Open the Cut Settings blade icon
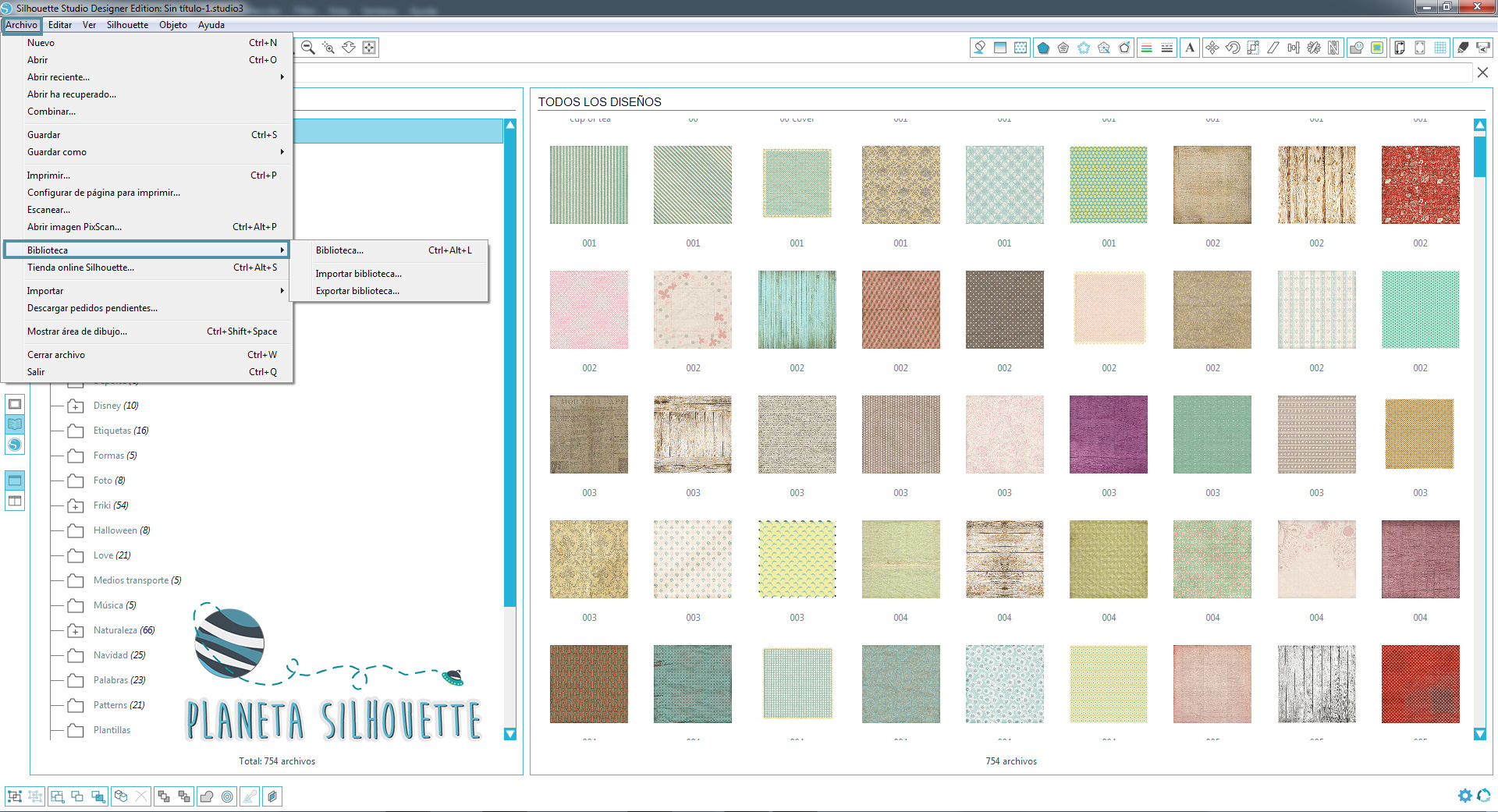Viewport: 1498px width, 812px height. [x=1463, y=48]
